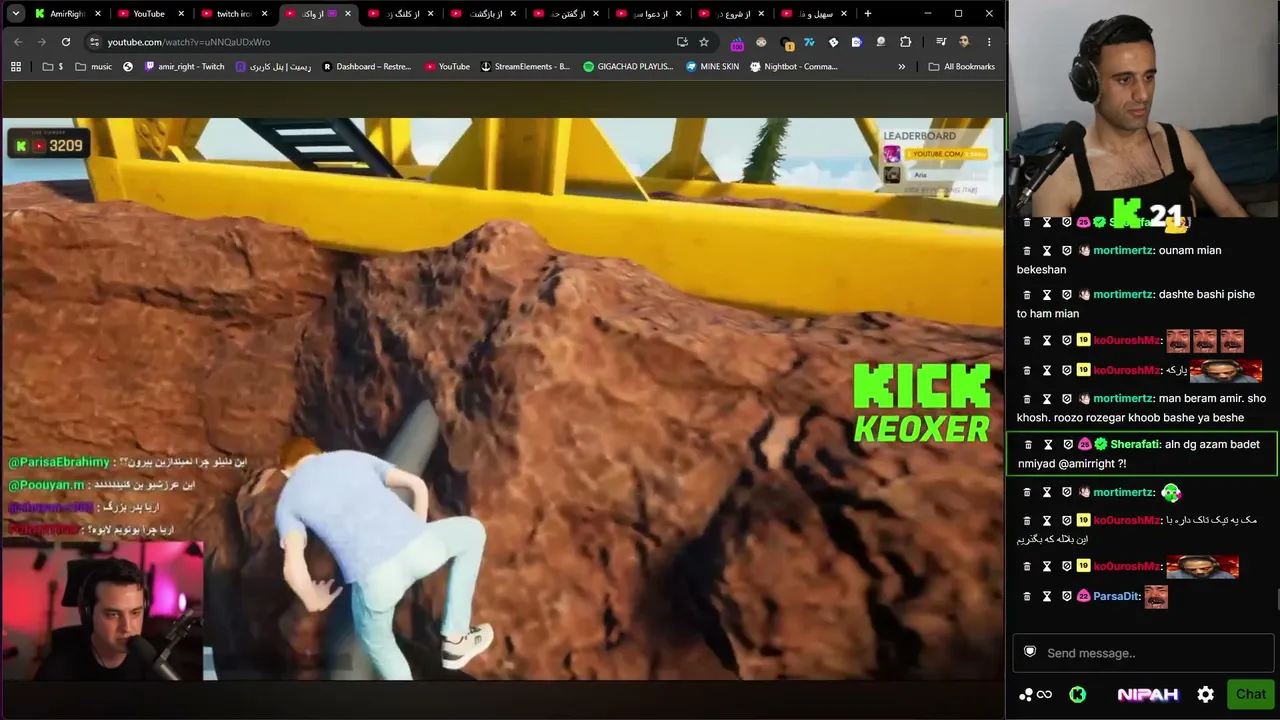Open Chrome's three-dot menu
The width and height of the screenshot is (1280, 720).
pyautogui.click(x=989, y=42)
